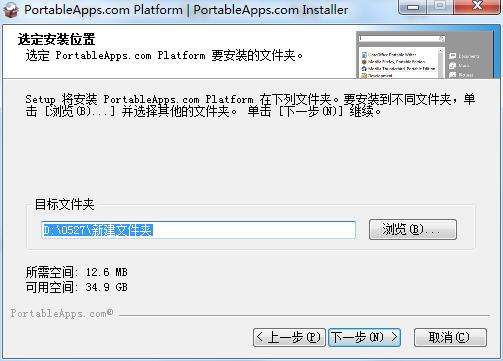
Task: Go back with the 上一步(P) button
Action: tap(289, 337)
